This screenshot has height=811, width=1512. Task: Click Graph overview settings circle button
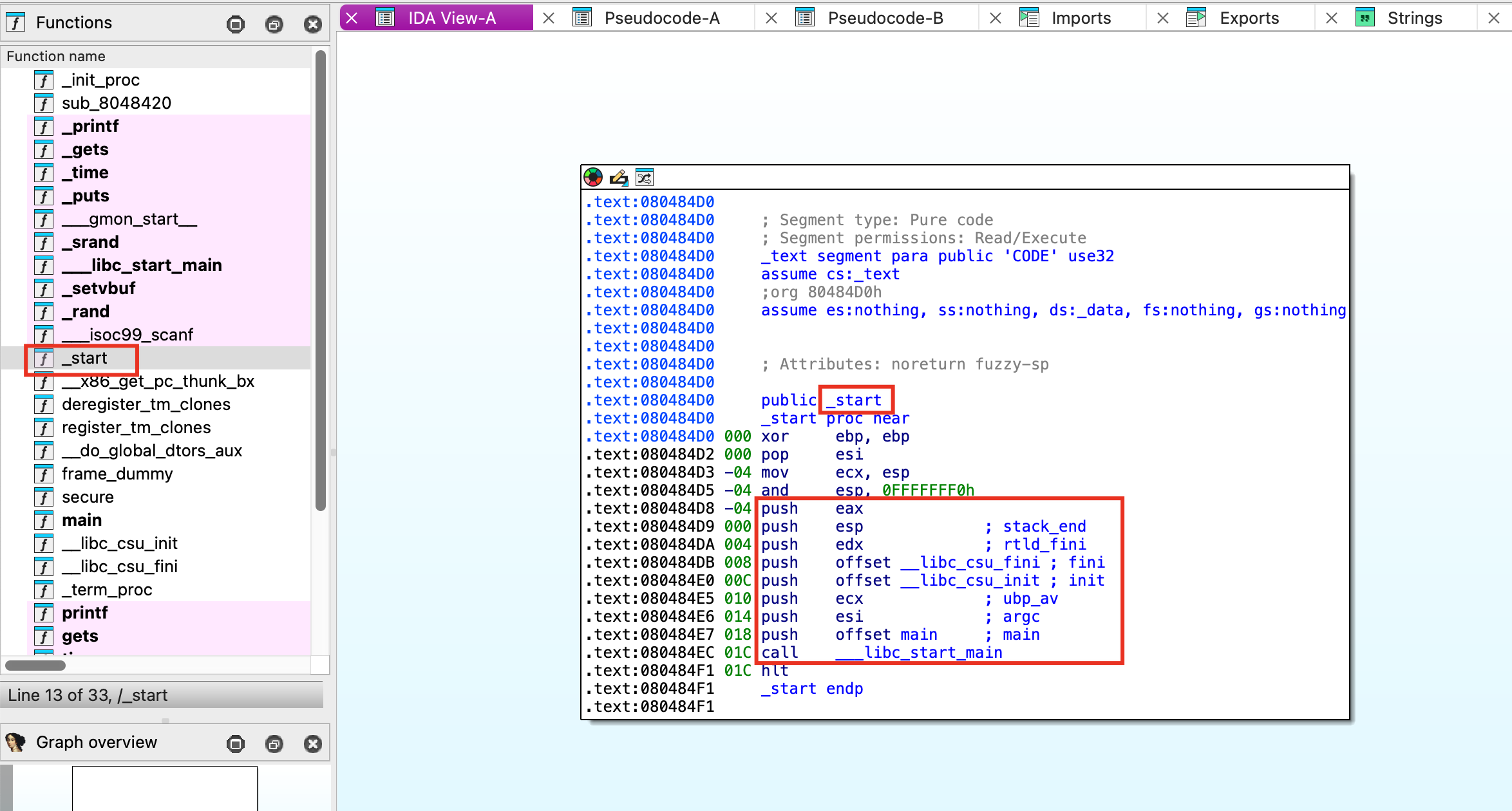[236, 744]
